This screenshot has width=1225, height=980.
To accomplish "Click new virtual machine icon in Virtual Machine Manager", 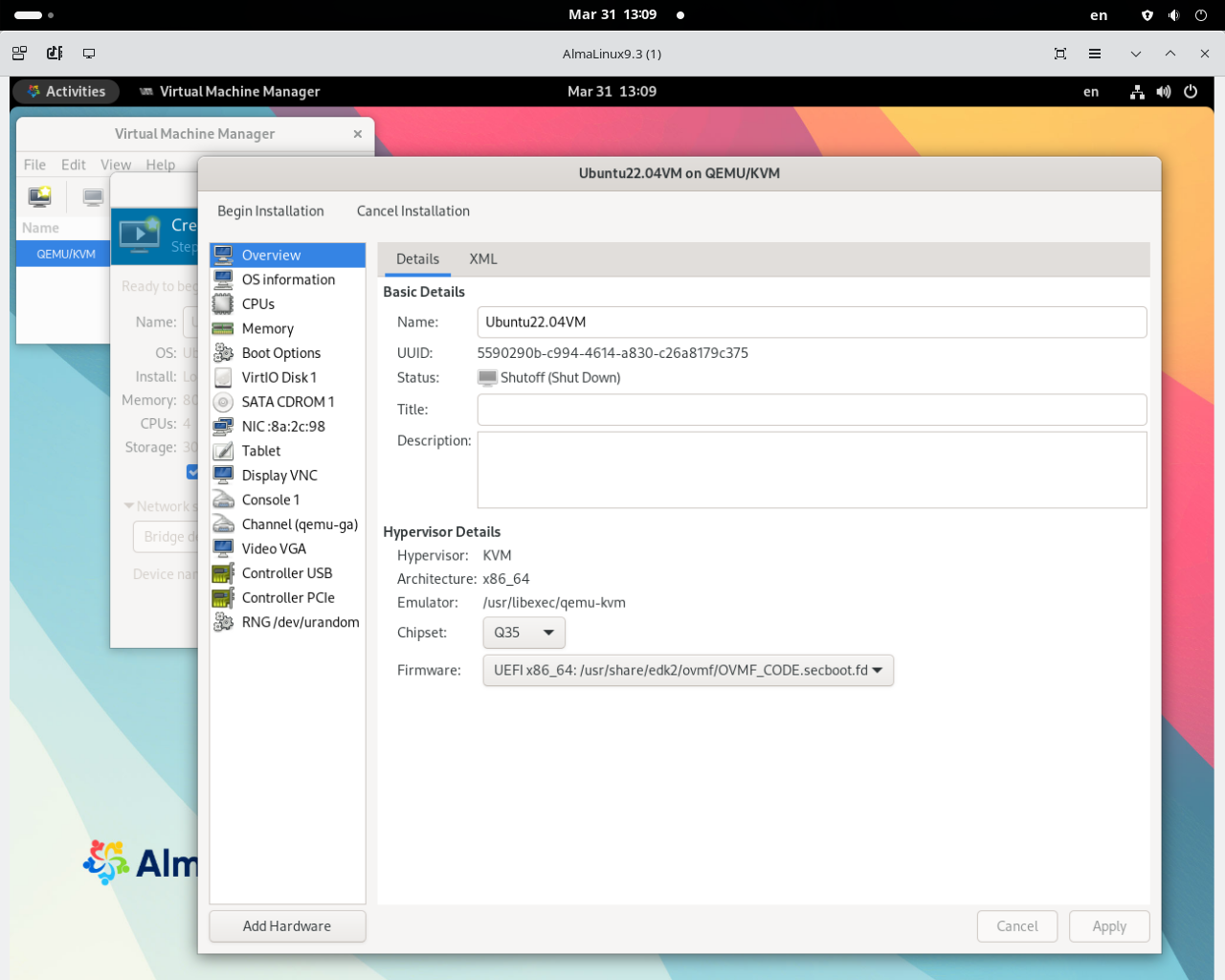I will click(x=39, y=196).
